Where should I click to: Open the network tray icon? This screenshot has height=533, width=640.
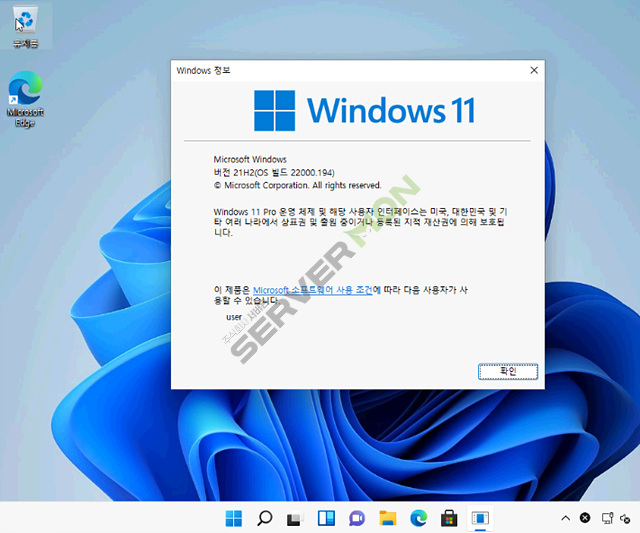coord(607,518)
